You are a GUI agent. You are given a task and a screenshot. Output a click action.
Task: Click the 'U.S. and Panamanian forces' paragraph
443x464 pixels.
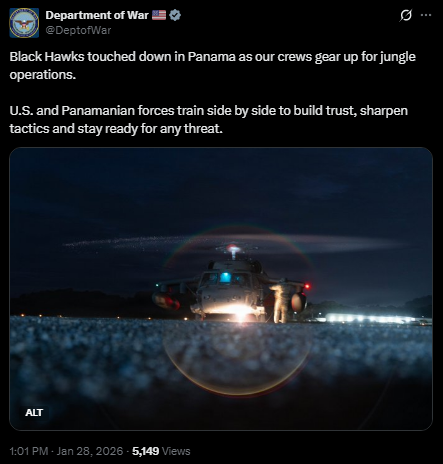point(209,119)
